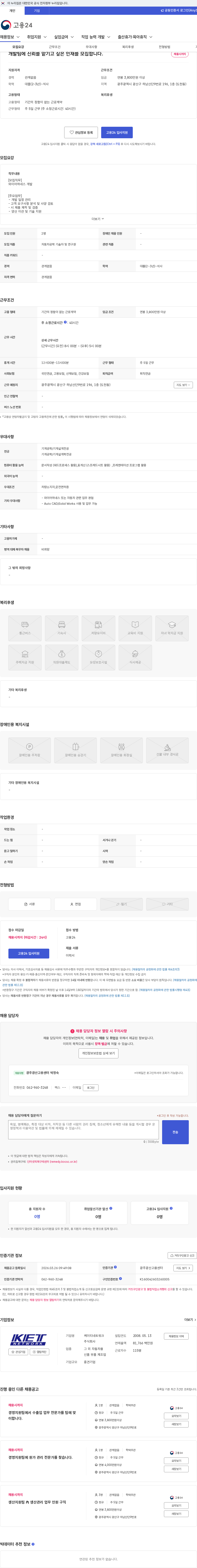Viewport: 197px width, 1568px height.
Task: Open 개인정보보호법 상세 보기
Action: [98, 1053]
